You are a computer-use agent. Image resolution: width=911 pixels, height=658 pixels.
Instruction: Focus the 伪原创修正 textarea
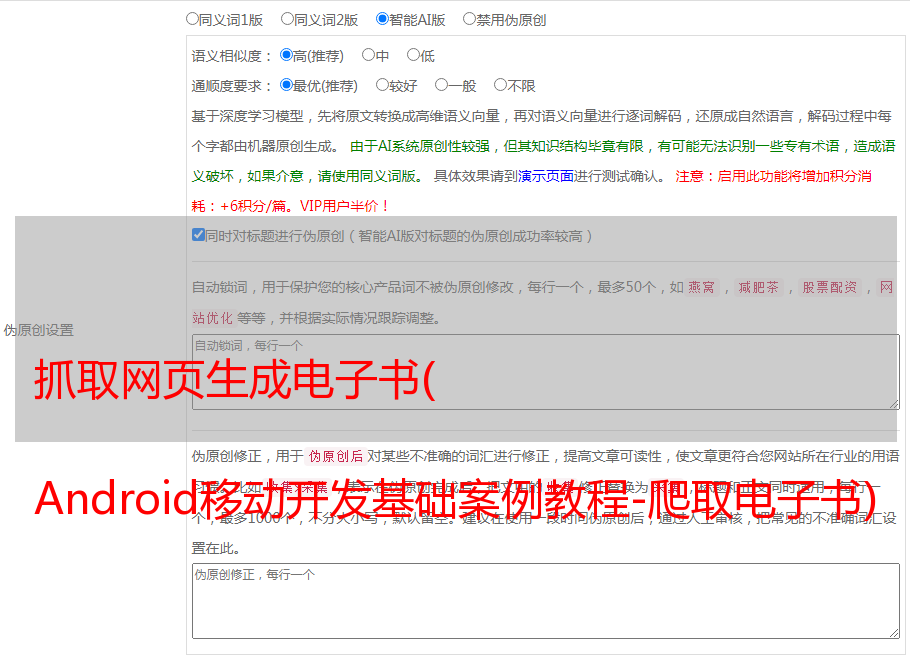546,601
